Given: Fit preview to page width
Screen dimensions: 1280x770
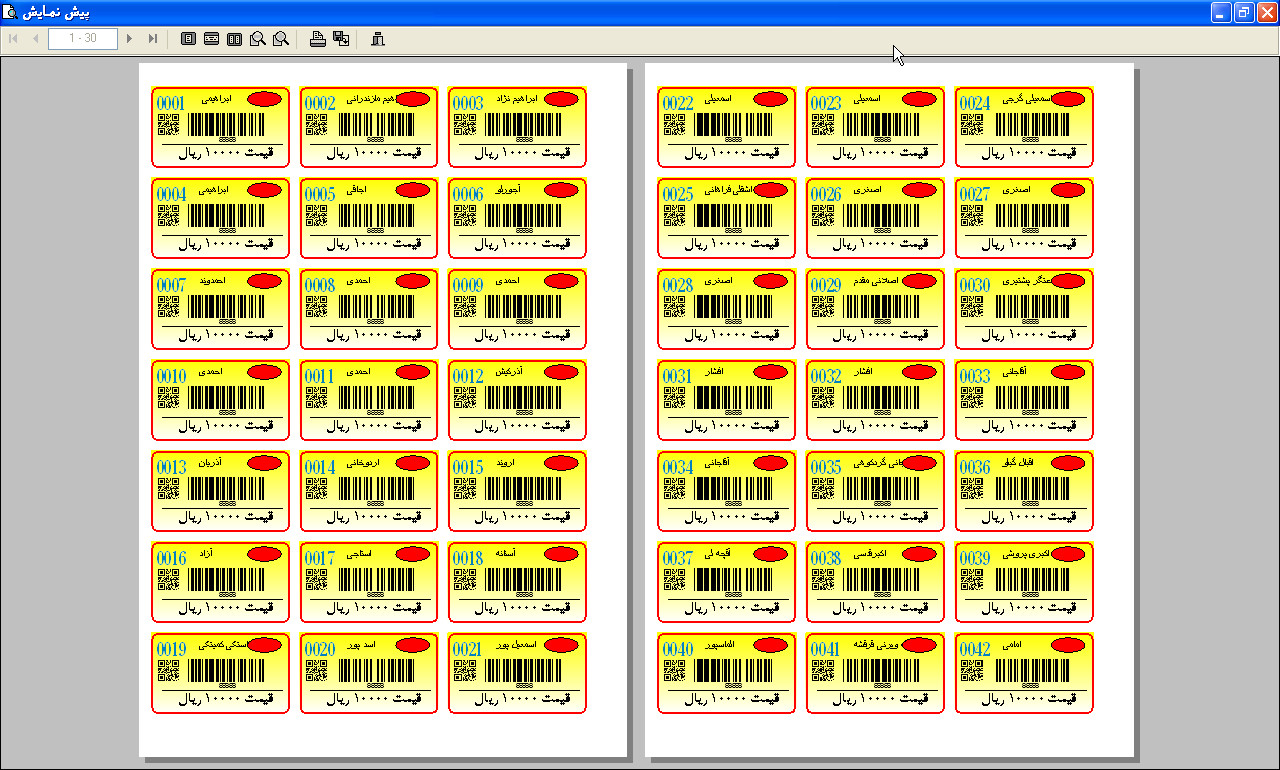Looking at the screenshot, I should pyautogui.click(x=211, y=39).
